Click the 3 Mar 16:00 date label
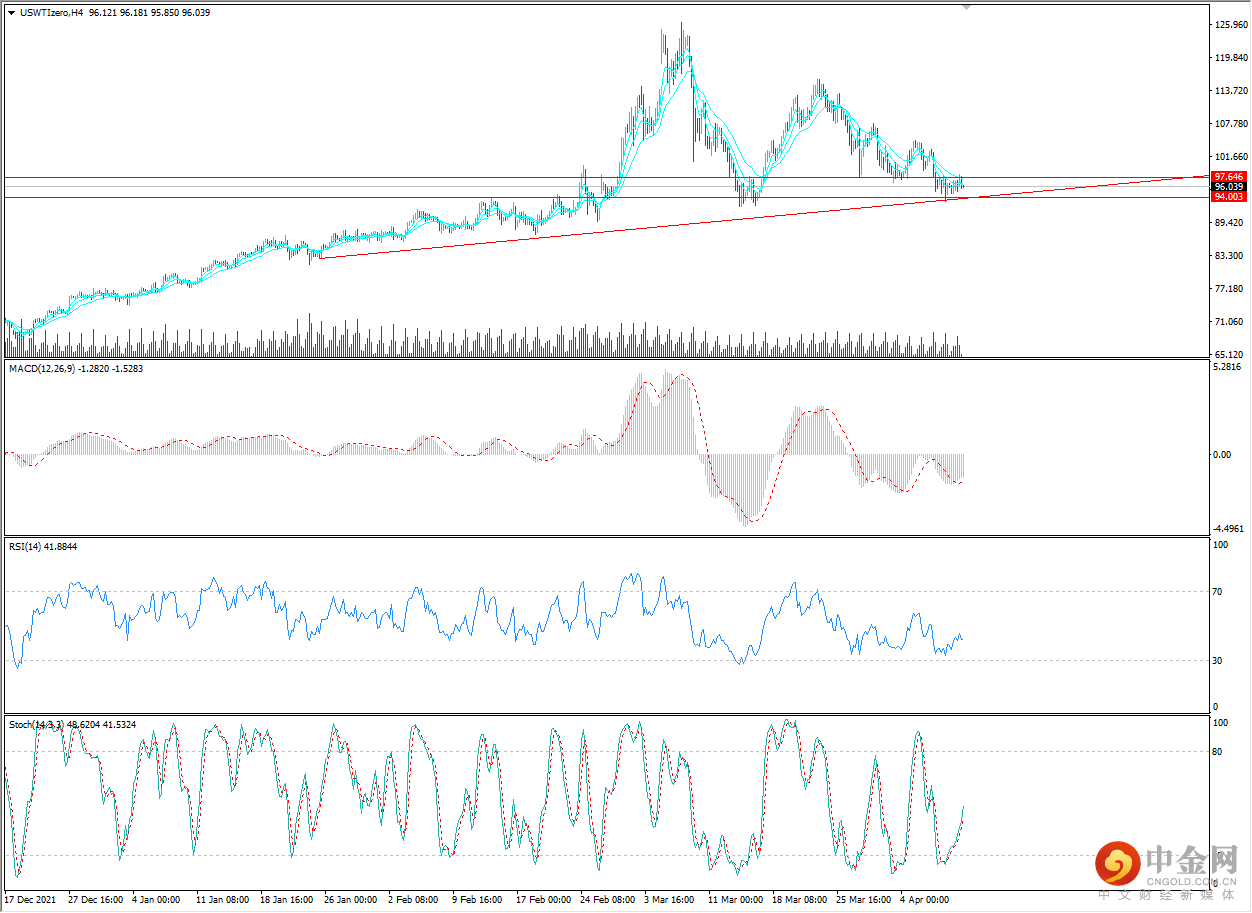Viewport: 1252px width, 913px height. 669,899
